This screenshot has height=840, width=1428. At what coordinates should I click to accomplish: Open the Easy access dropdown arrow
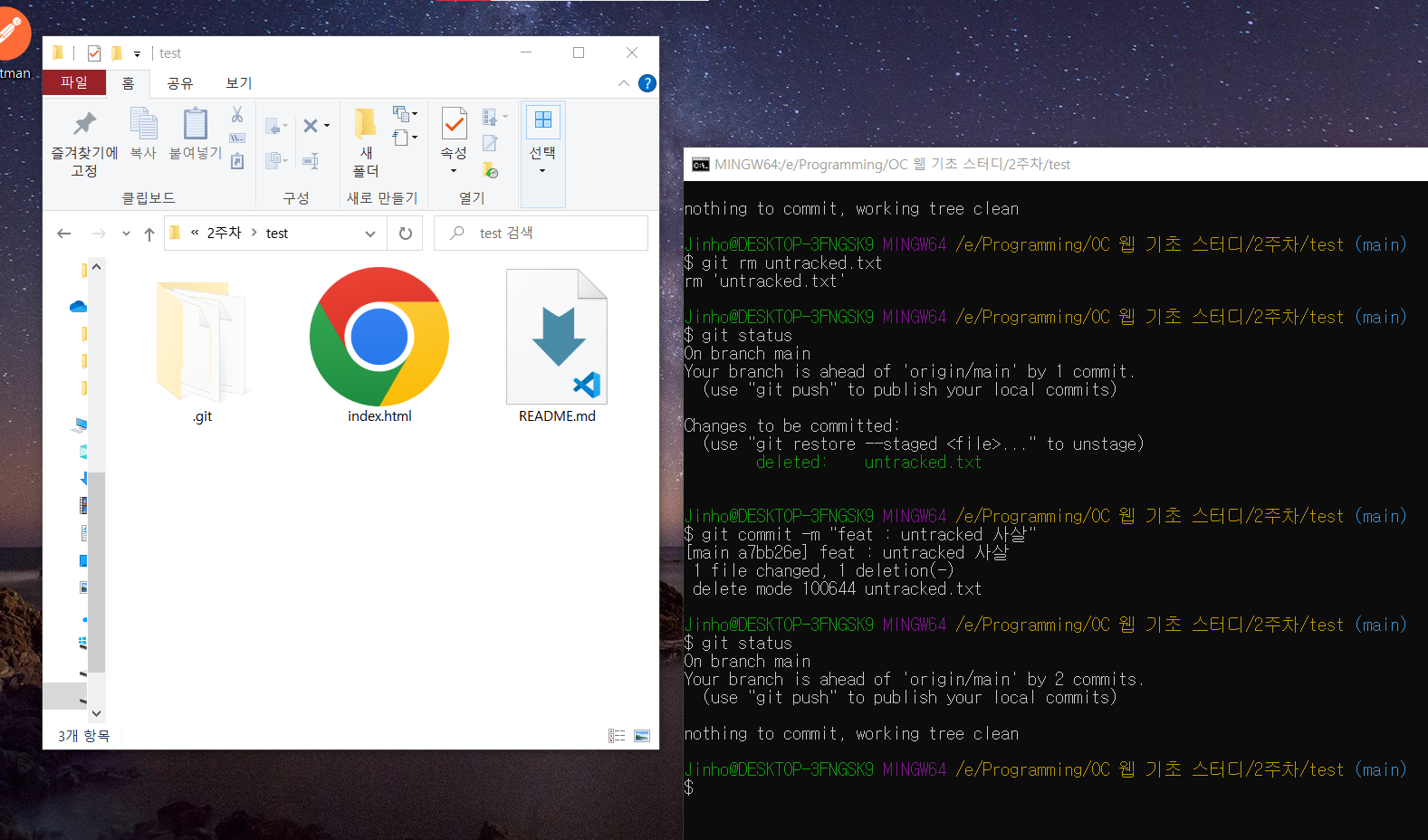(415, 138)
